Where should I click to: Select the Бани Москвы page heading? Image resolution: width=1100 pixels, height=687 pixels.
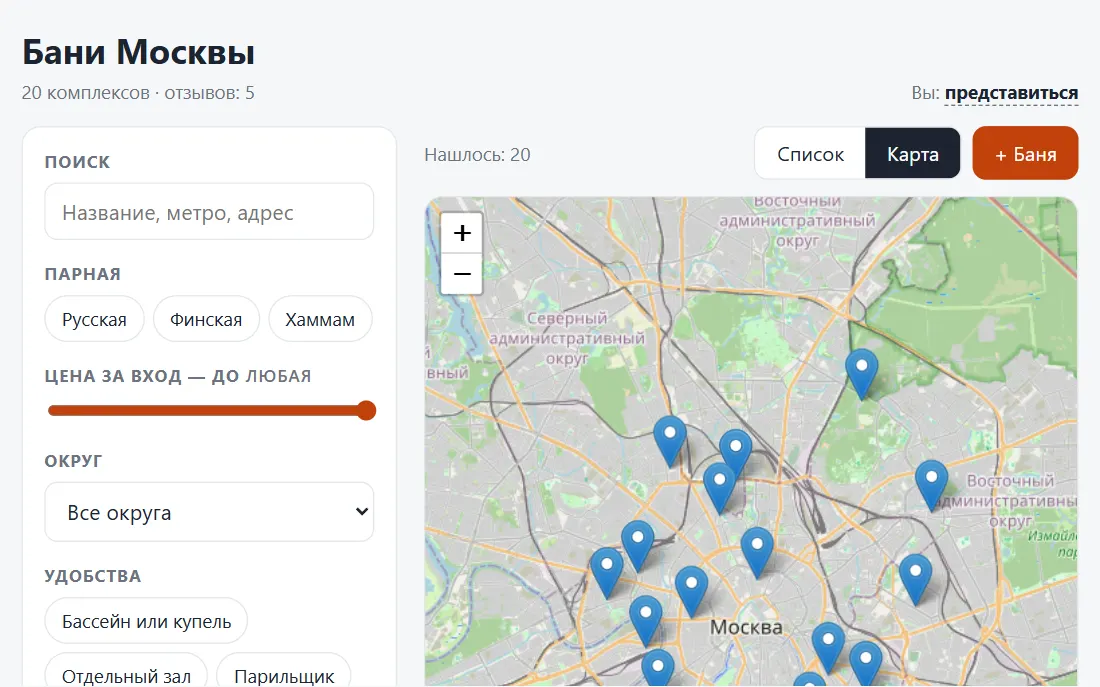(x=138, y=52)
